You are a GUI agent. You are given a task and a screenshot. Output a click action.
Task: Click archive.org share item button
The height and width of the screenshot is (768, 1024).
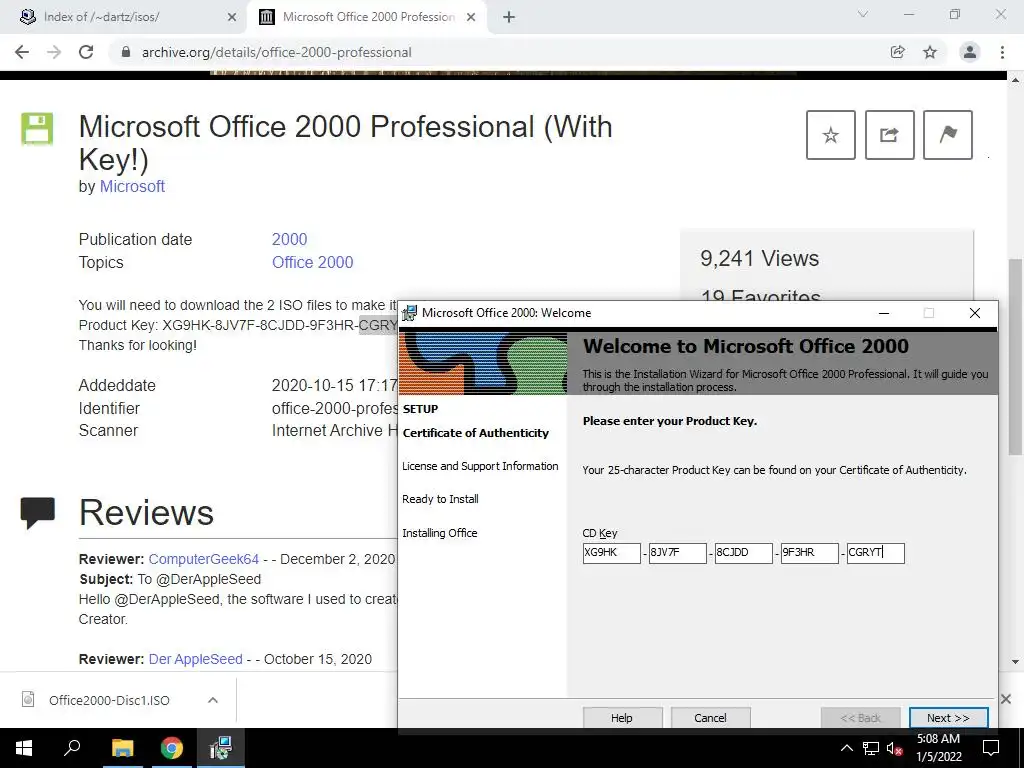pyautogui.click(x=889, y=135)
